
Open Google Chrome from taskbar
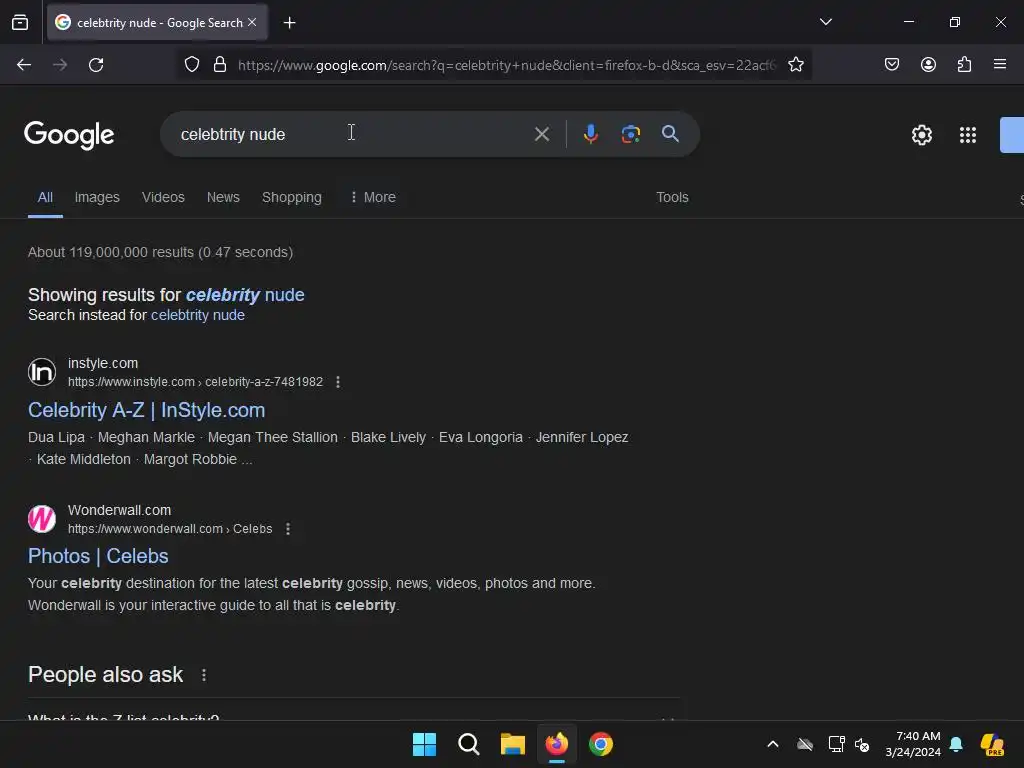tap(601, 744)
